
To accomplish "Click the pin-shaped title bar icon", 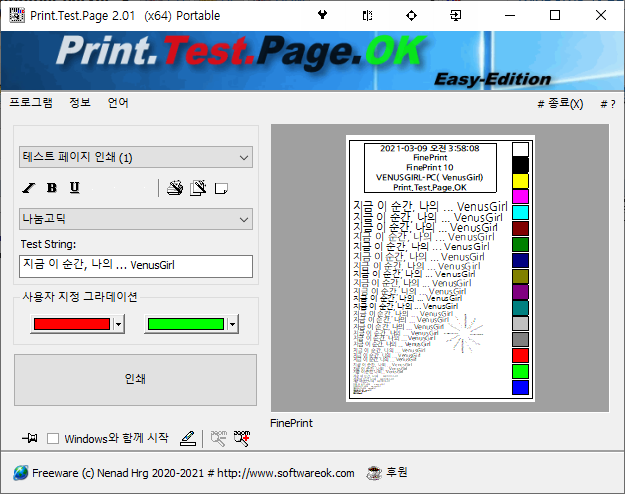I will pos(322,15).
